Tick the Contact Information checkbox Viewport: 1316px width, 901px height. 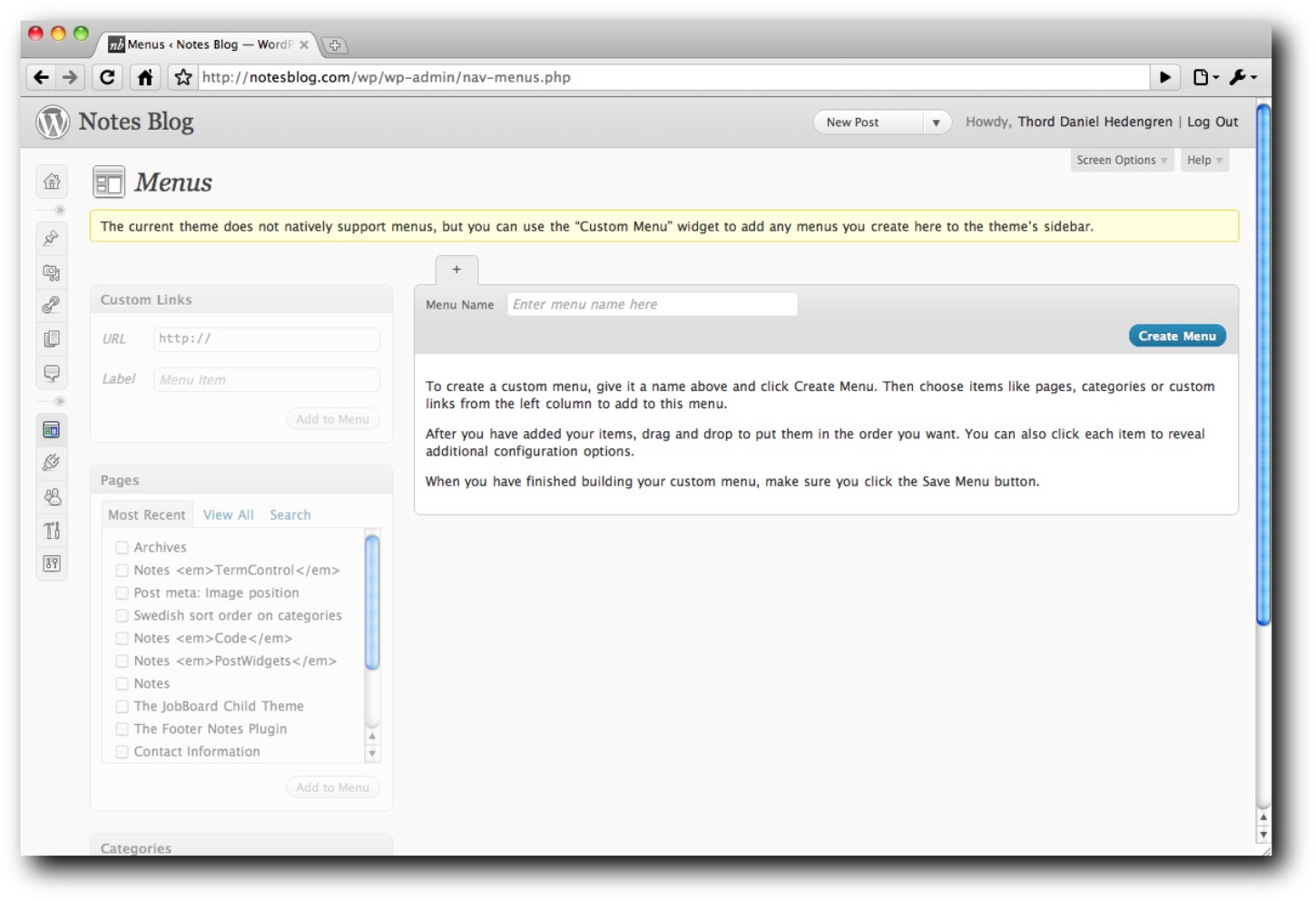pyautogui.click(x=122, y=751)
